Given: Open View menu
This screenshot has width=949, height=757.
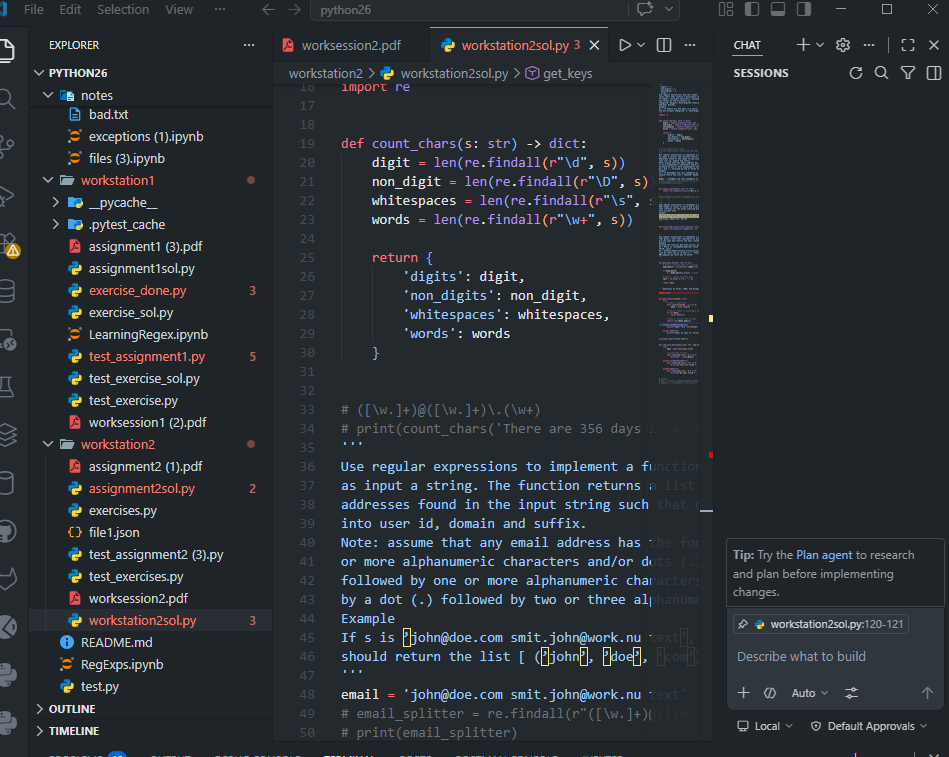Looking at the screenshot, I should pyautogui.click(x=179, y=10).
